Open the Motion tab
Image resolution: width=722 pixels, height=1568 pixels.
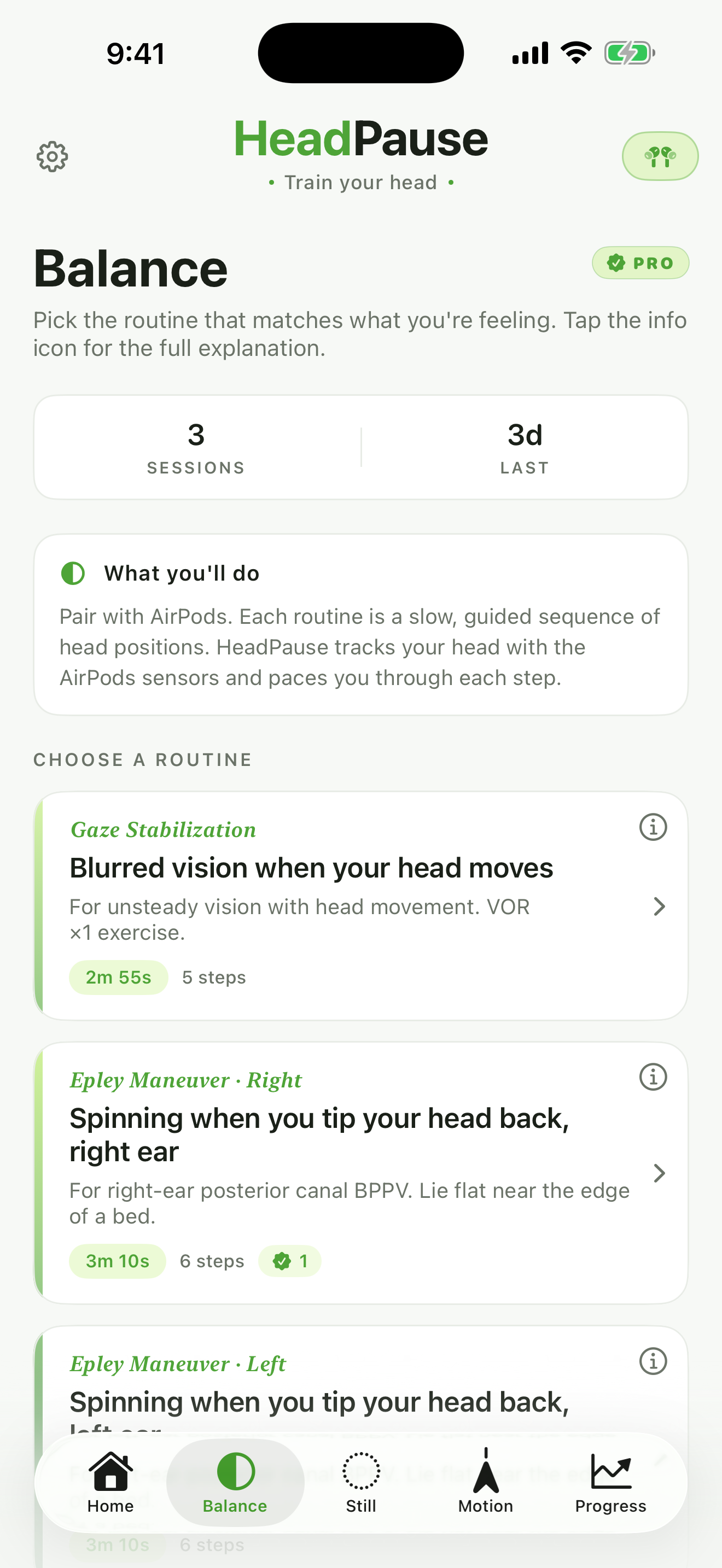pos(485,1482)
